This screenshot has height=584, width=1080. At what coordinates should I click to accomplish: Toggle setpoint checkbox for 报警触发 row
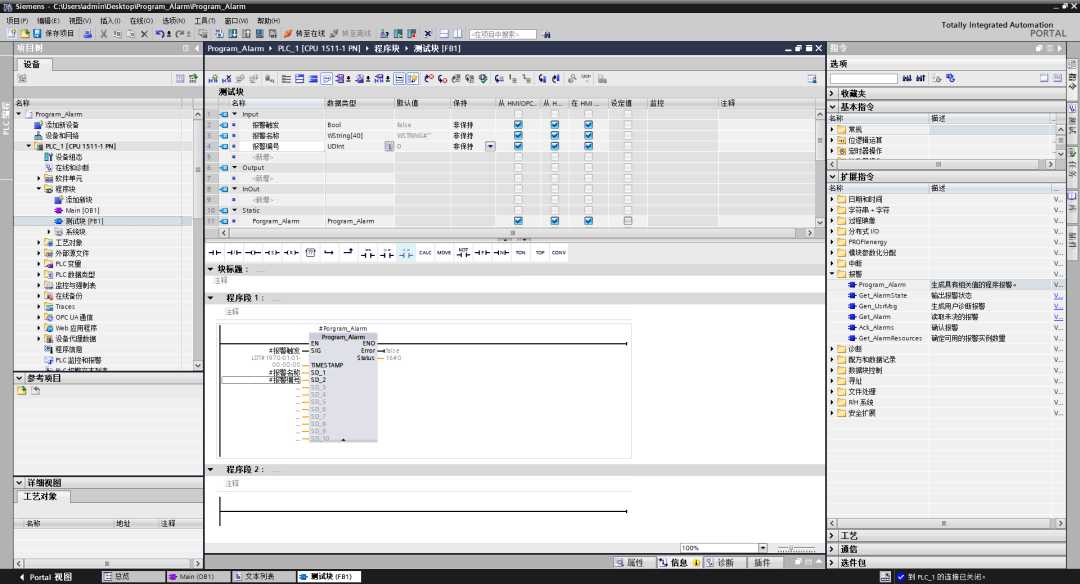[627, 125]
